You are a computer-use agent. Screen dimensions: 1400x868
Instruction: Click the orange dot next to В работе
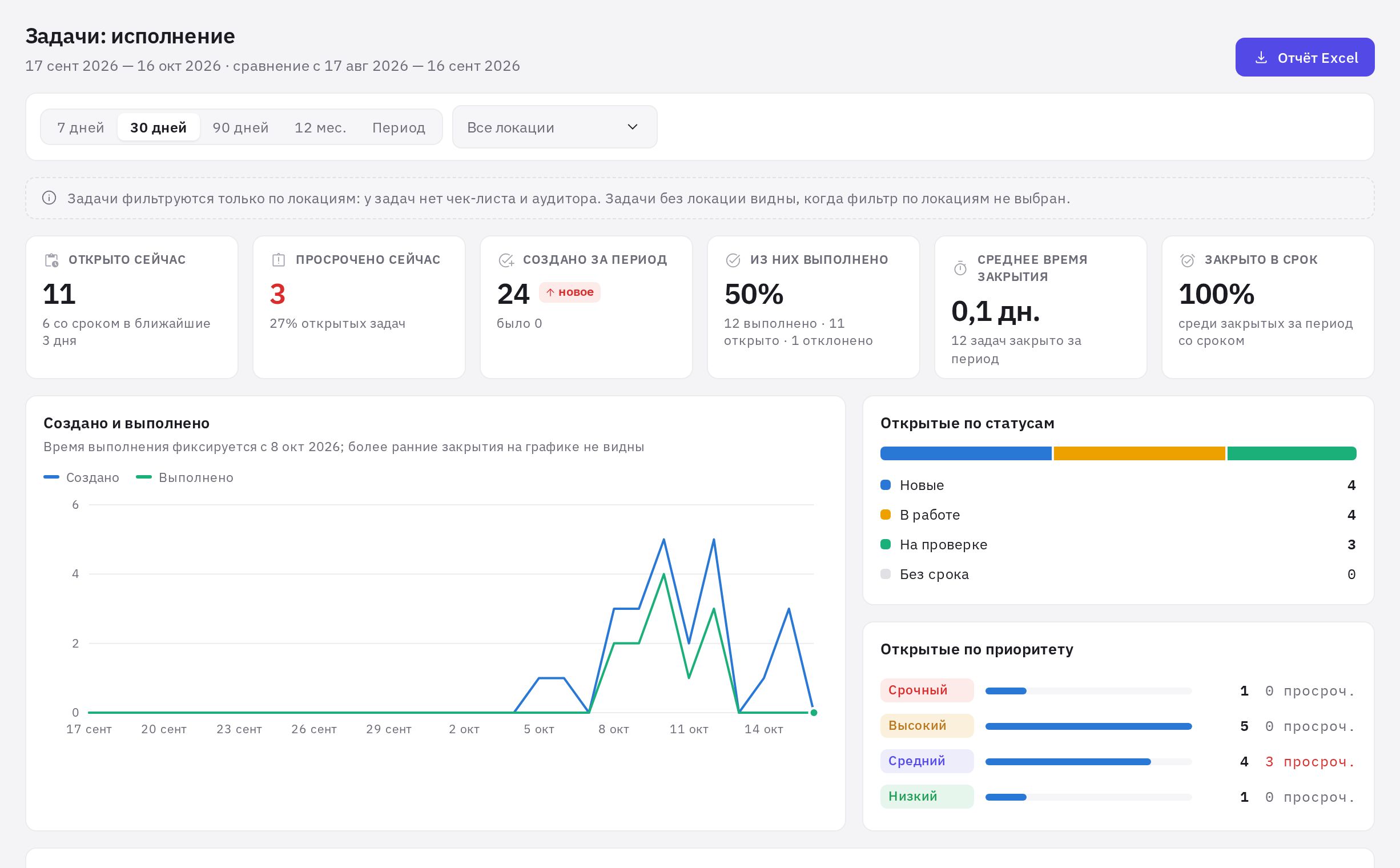pos(886,515)
